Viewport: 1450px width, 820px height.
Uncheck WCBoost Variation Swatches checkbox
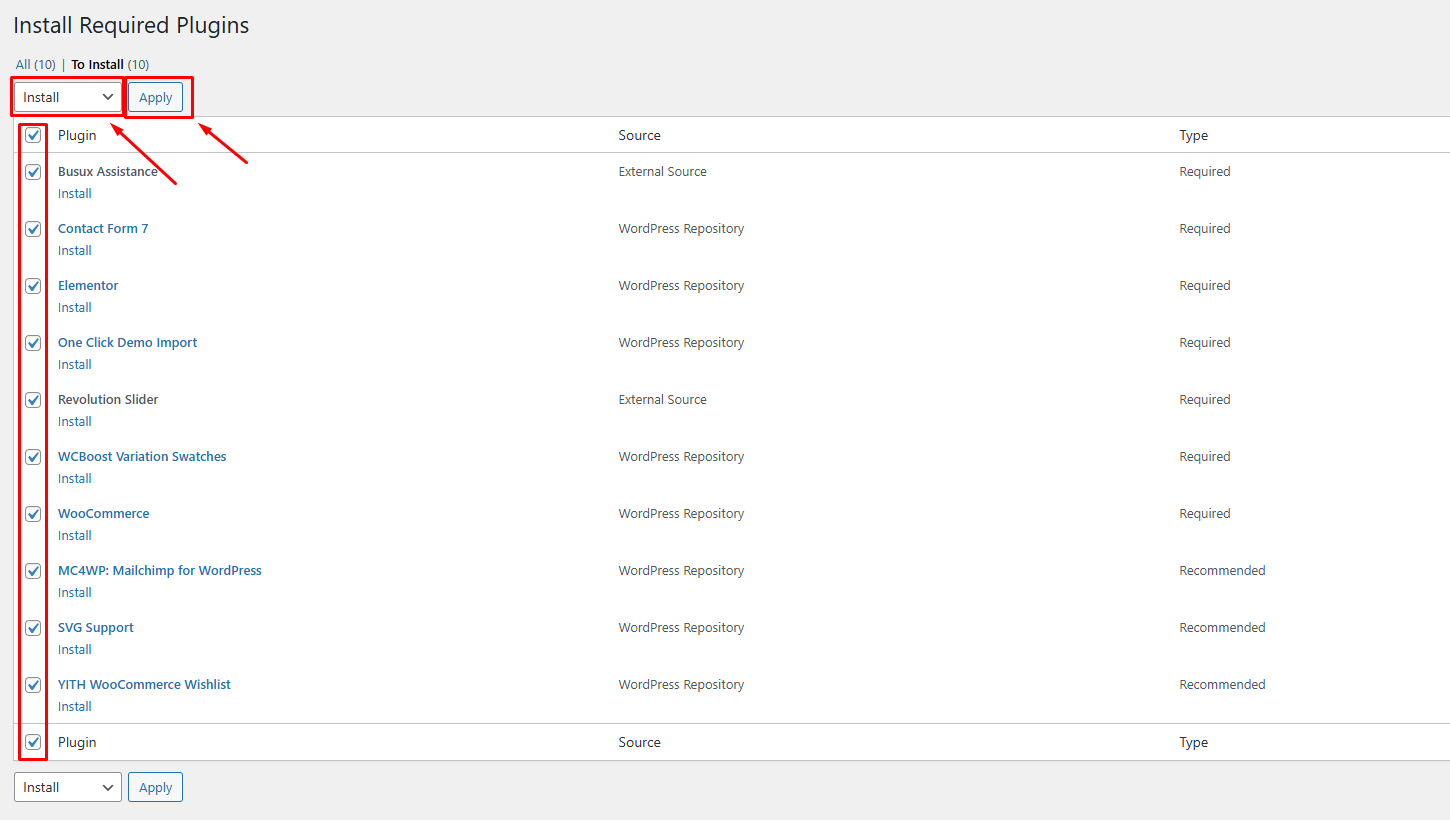click(x=33, y=457)
